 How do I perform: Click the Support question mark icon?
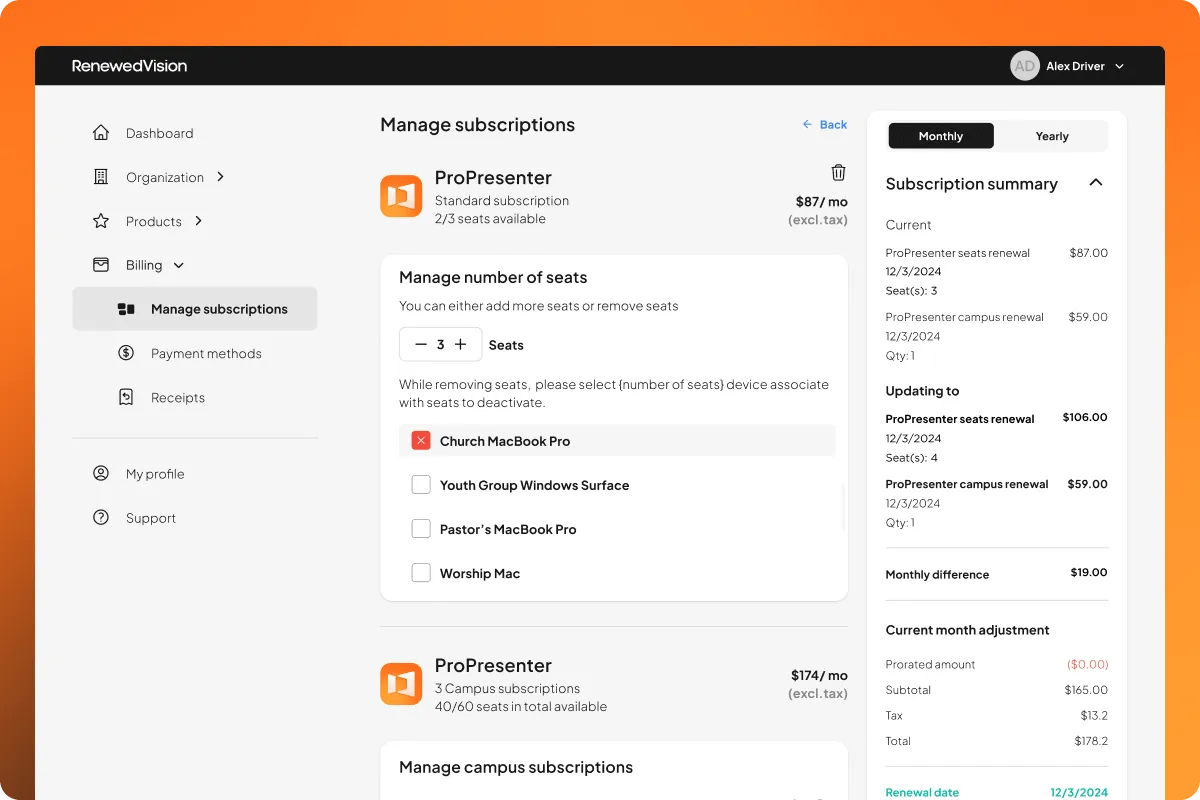tap(100, 517)
